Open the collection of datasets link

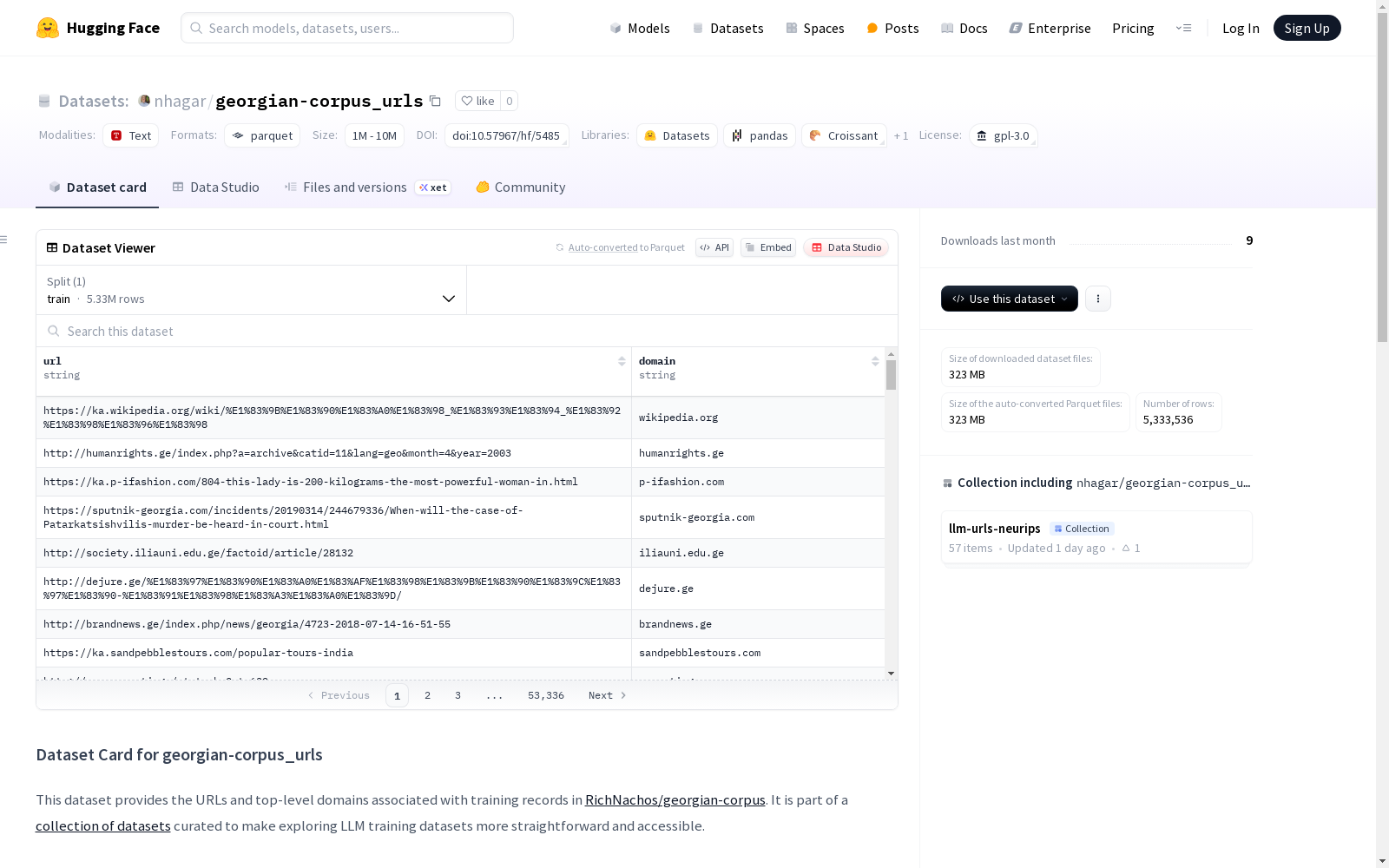click(103, 826)
